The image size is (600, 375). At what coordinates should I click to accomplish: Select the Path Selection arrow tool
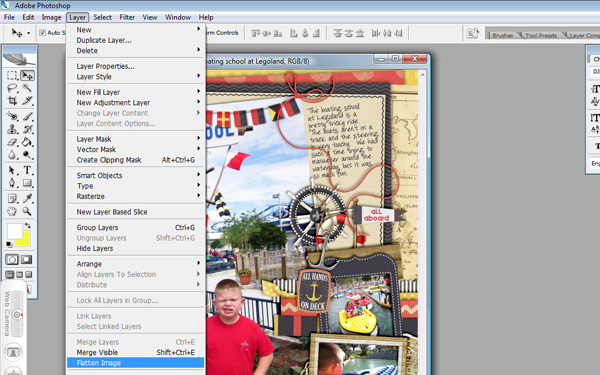point(12,170)
